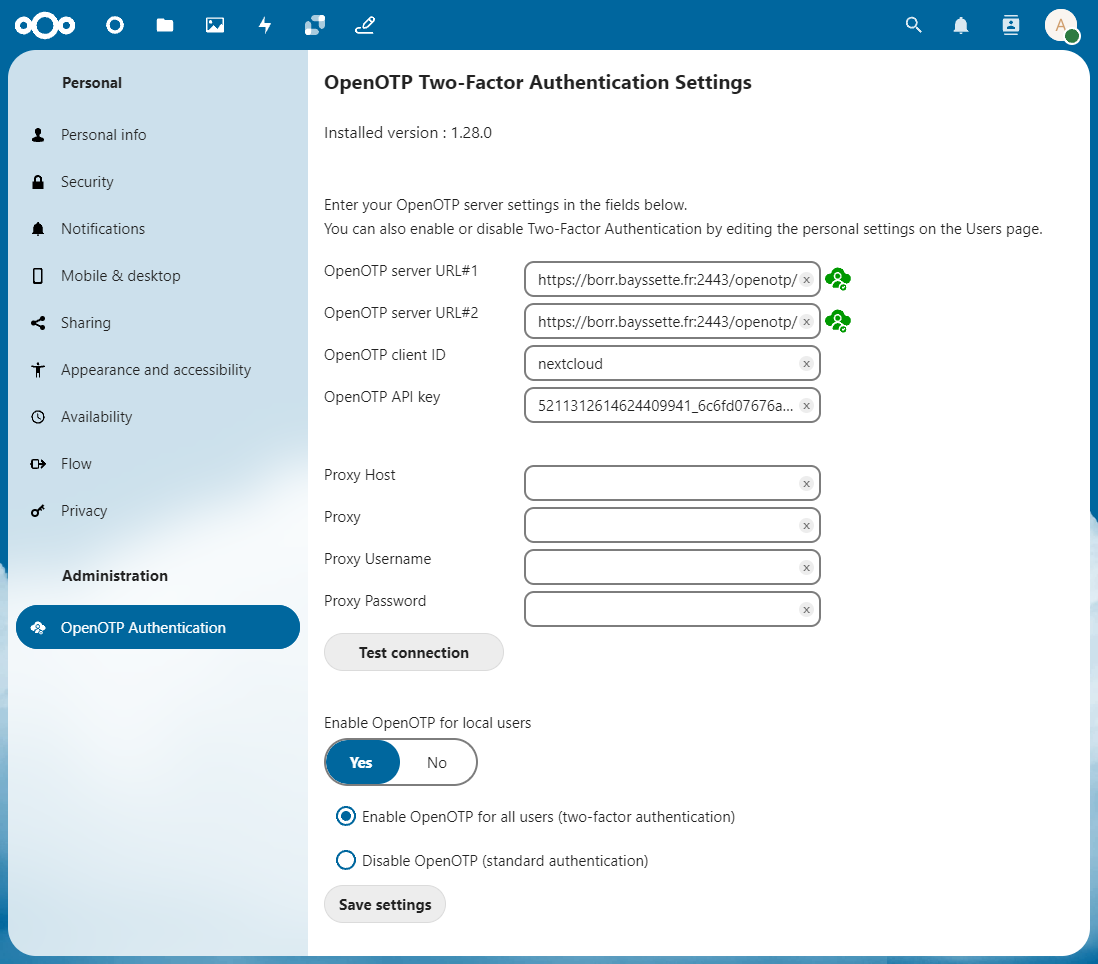Image resolution: width=1098 pixels, height=964 pixels.
Task: Open the Files folder icon
Action: click(165, 26)
